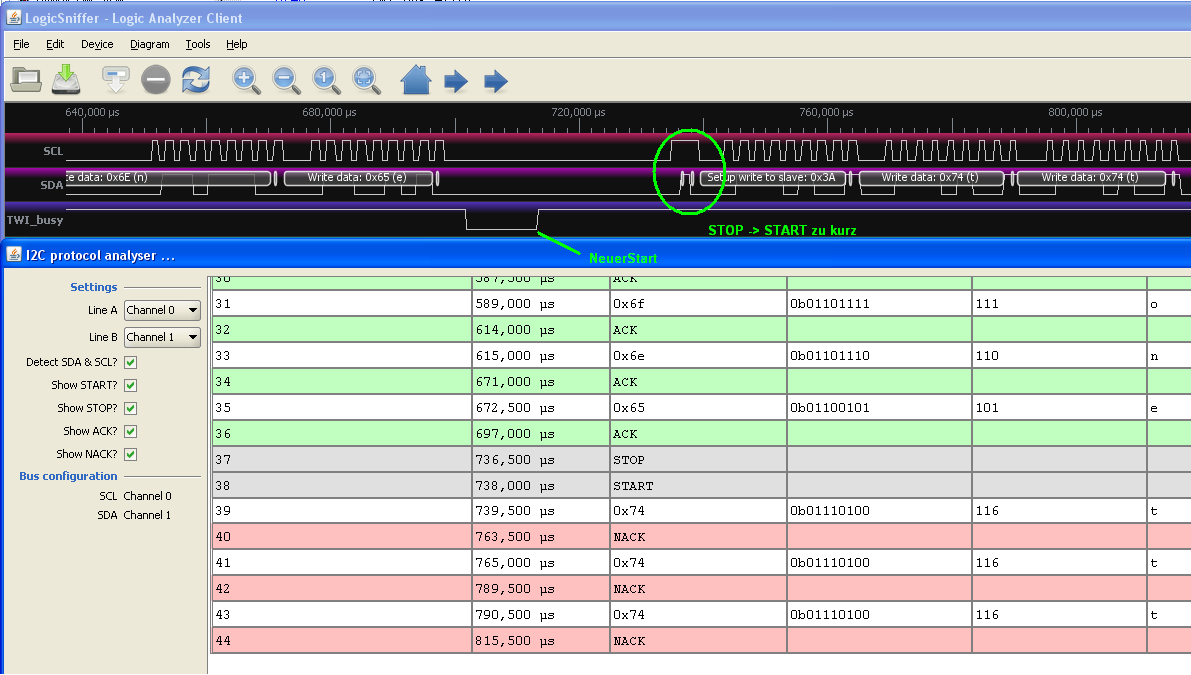
Task: Open the Edit menu
Action: (x=55, y=44)
